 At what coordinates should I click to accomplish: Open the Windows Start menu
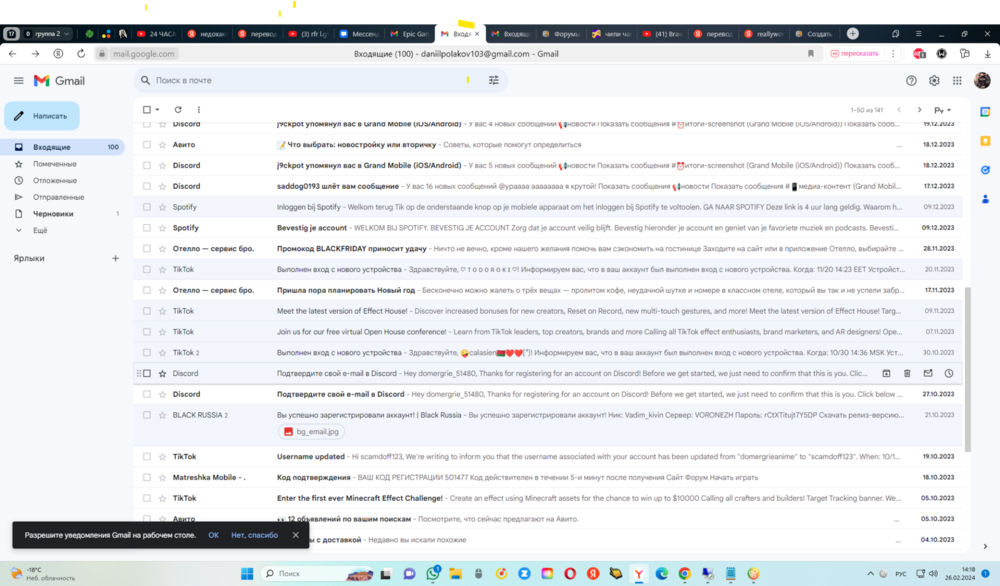(247, 574)
